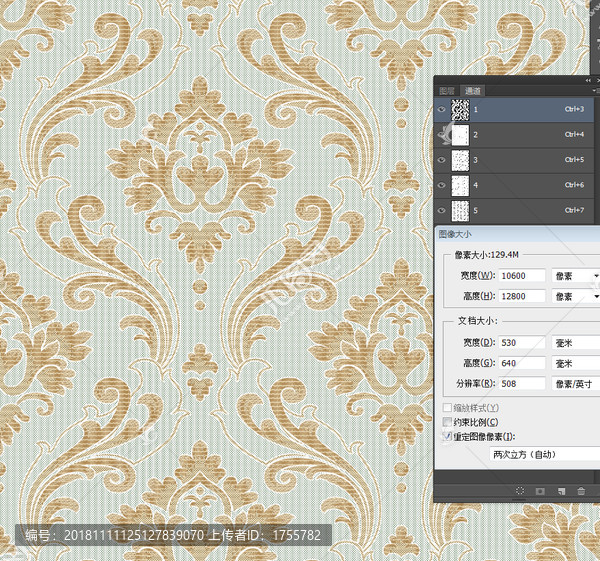Image resolution: width=600 pixels, height=561 pixels.
Task: Select channel 4 thumbnail
Action: coord(460,186)
